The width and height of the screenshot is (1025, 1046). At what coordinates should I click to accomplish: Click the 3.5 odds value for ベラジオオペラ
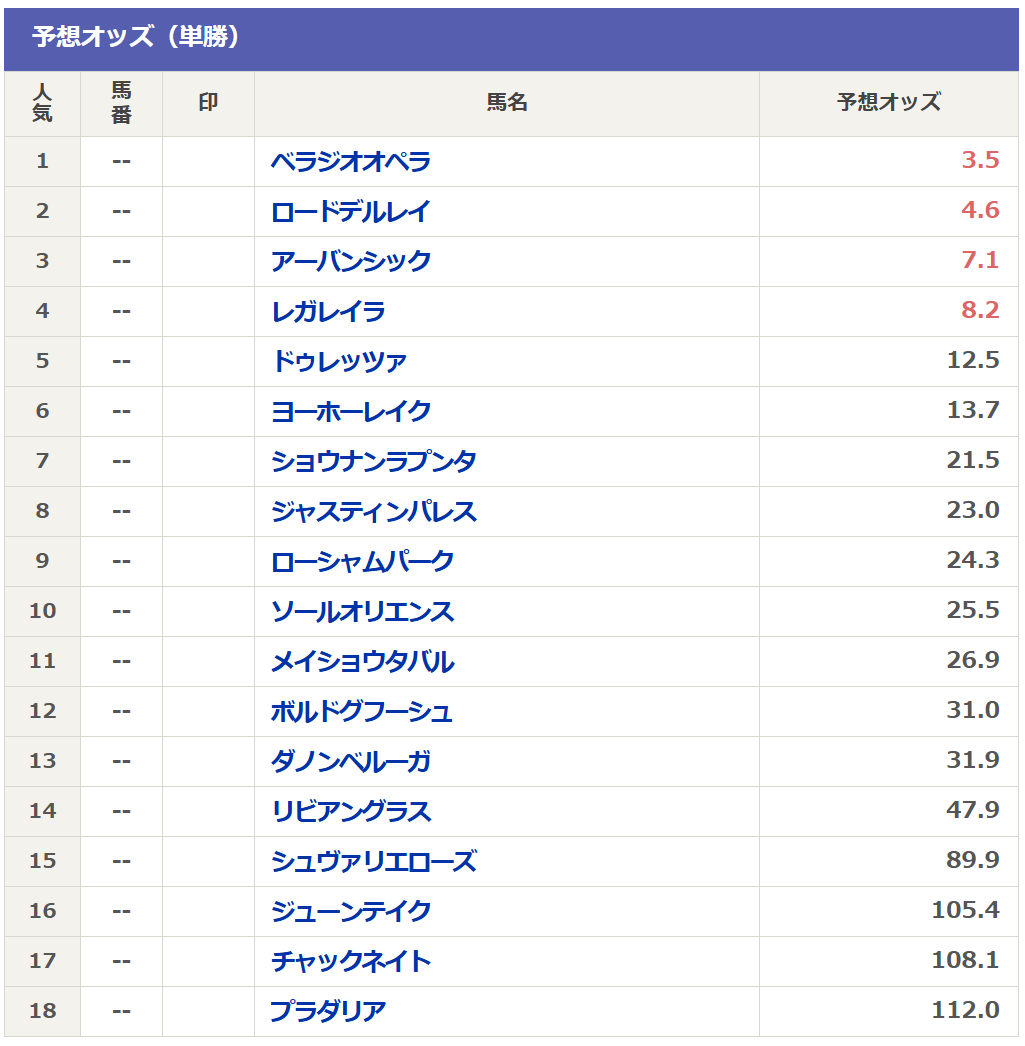(x=980, y=161)
